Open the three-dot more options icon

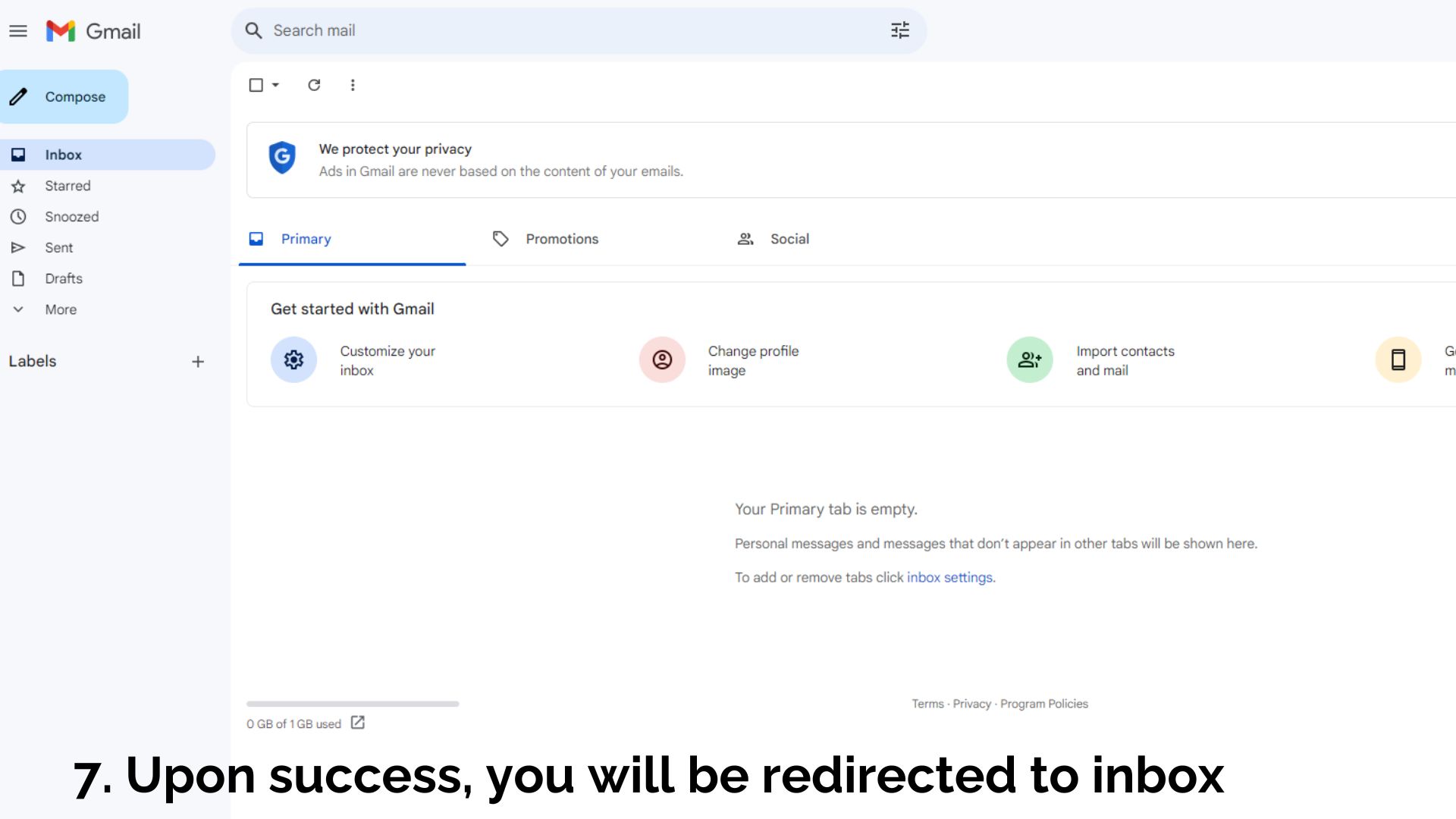(353, 85)
